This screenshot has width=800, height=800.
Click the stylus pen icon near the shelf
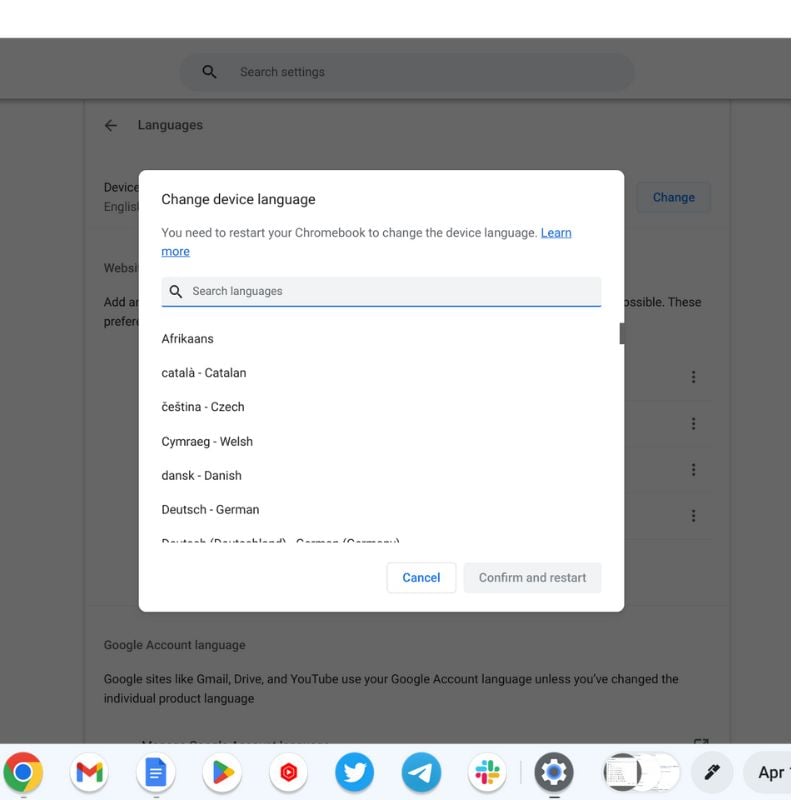(x=711, y=772)
